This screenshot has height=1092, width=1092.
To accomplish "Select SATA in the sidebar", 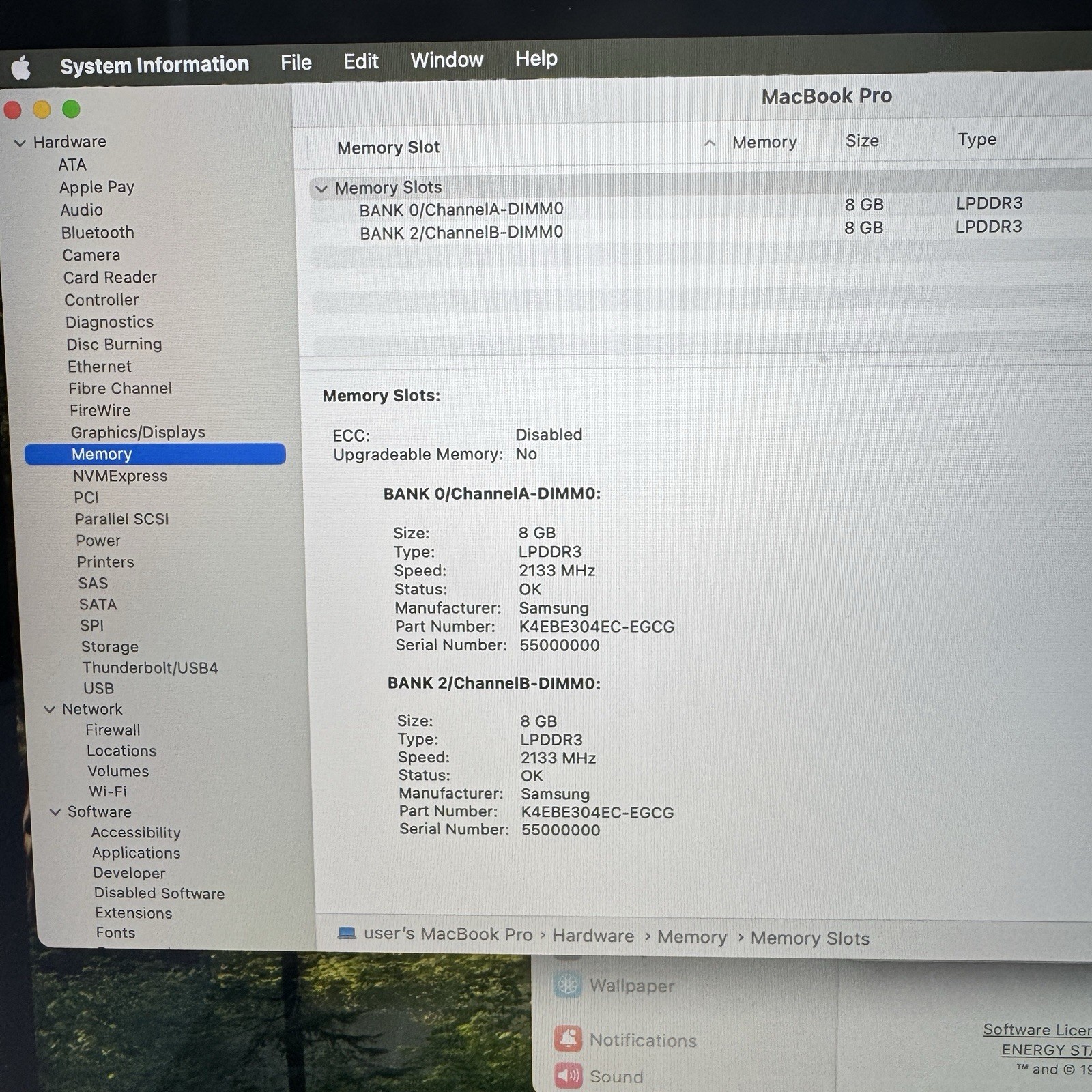I will pos(98,604).
